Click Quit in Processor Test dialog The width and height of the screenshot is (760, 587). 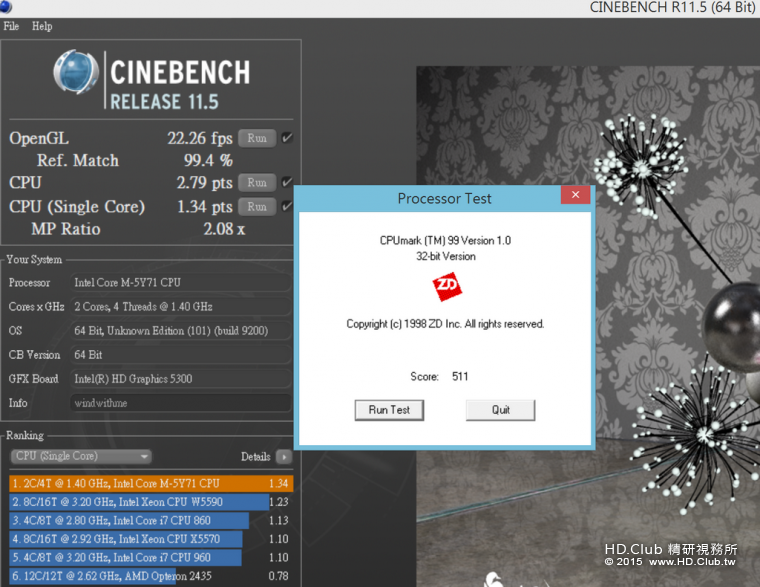[500, 410]
